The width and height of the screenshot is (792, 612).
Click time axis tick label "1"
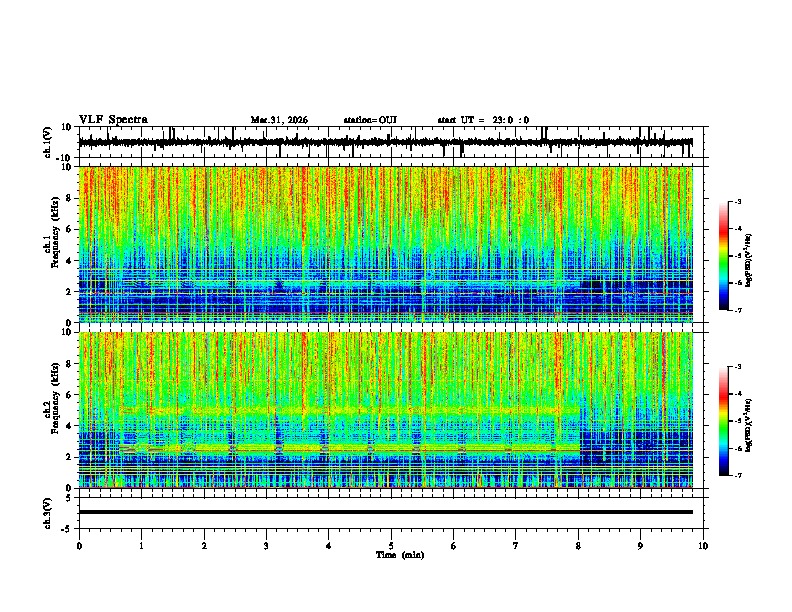[141, 546]
